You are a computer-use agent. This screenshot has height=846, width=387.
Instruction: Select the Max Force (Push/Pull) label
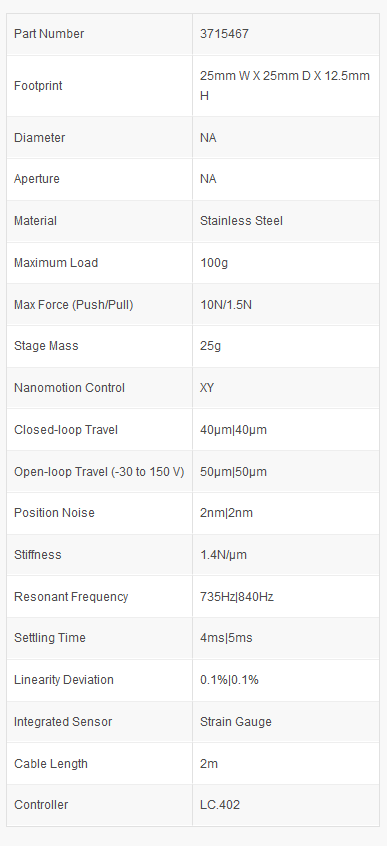[x=73, y=305]
